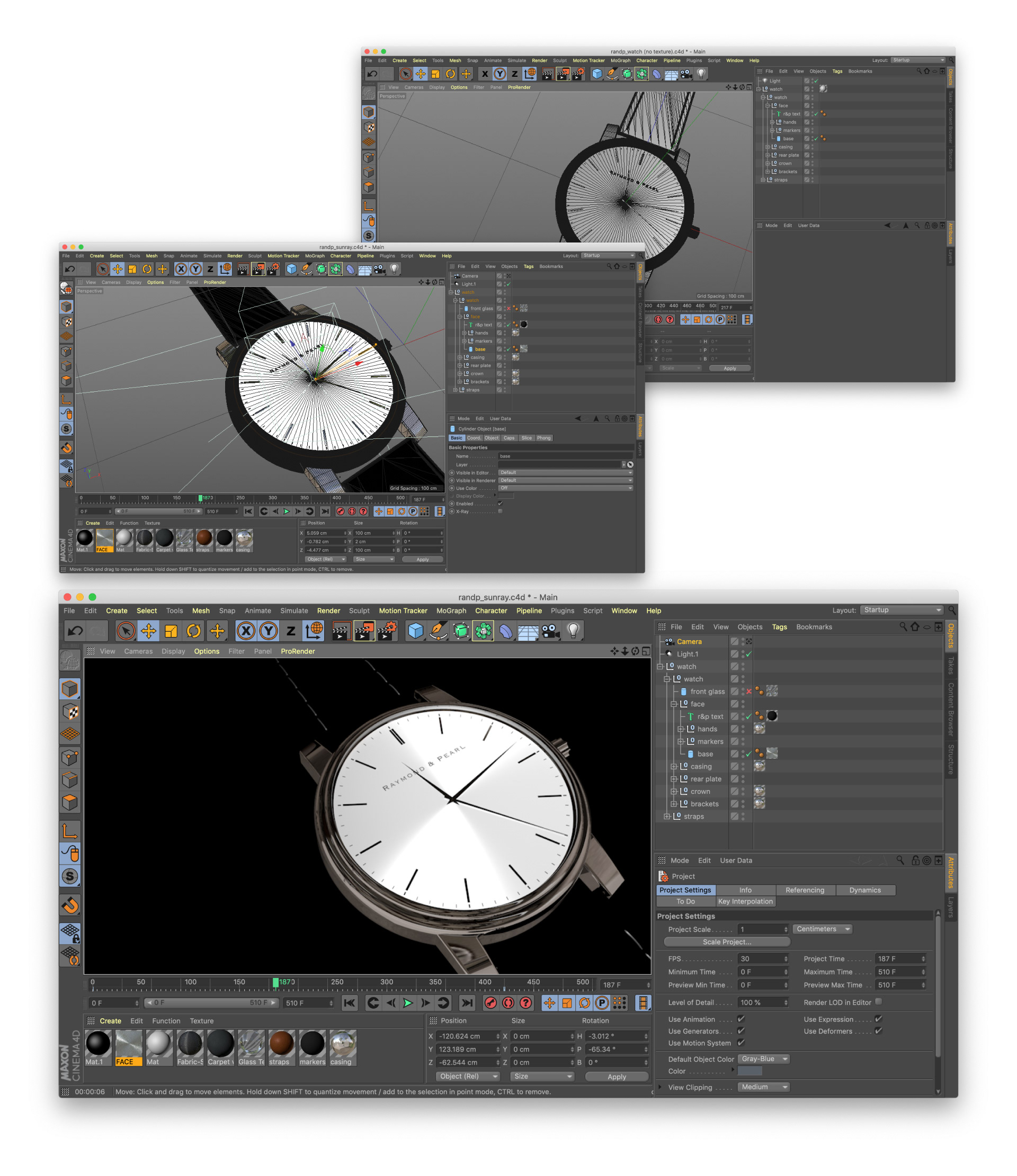Select the Rotate tool in the bottom window toolbar

(x=194, y=631)
